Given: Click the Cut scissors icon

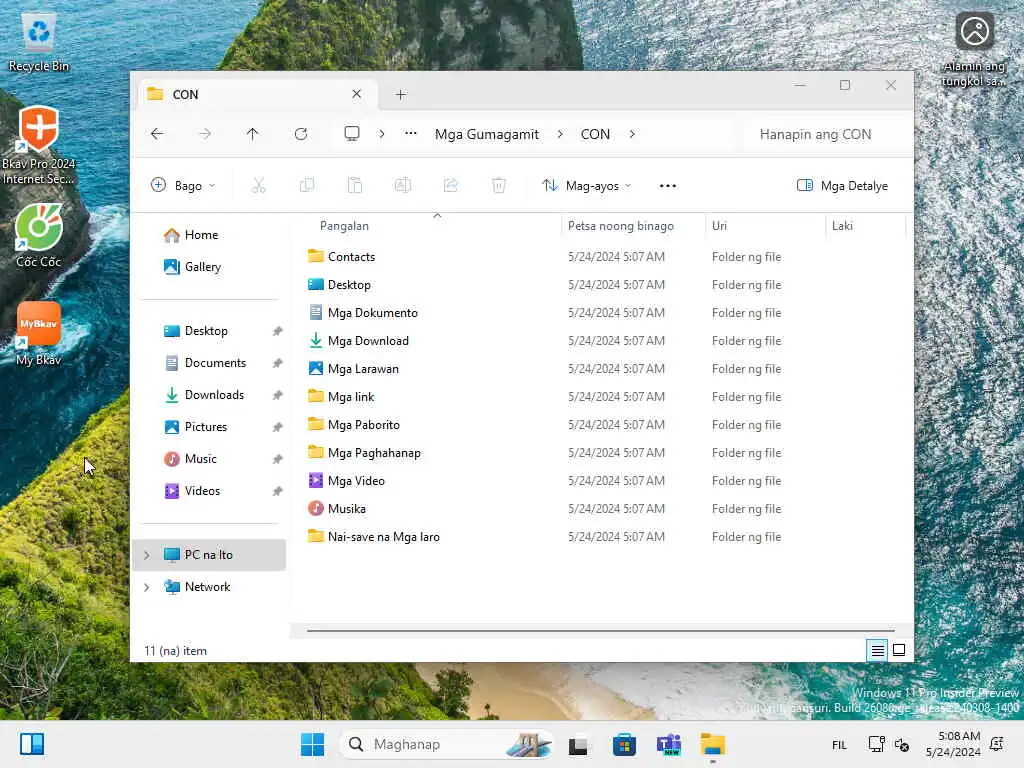Looking at the screenshot, I should coord(259,185).
